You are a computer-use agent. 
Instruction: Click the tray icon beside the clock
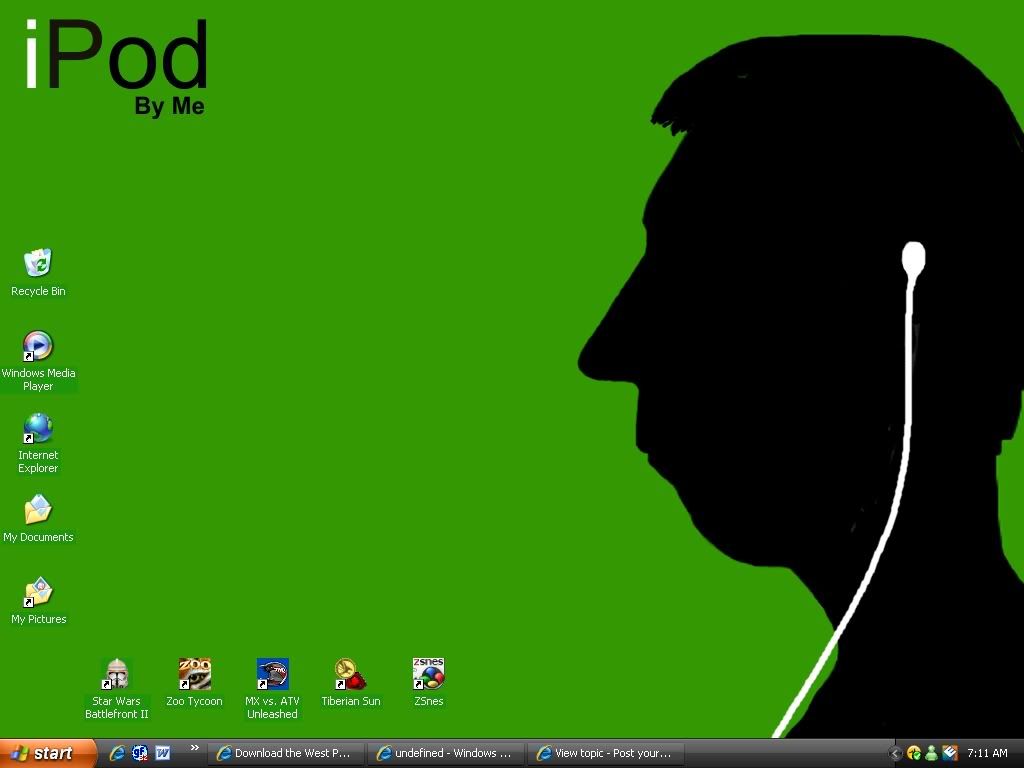(x=950, y=754)
